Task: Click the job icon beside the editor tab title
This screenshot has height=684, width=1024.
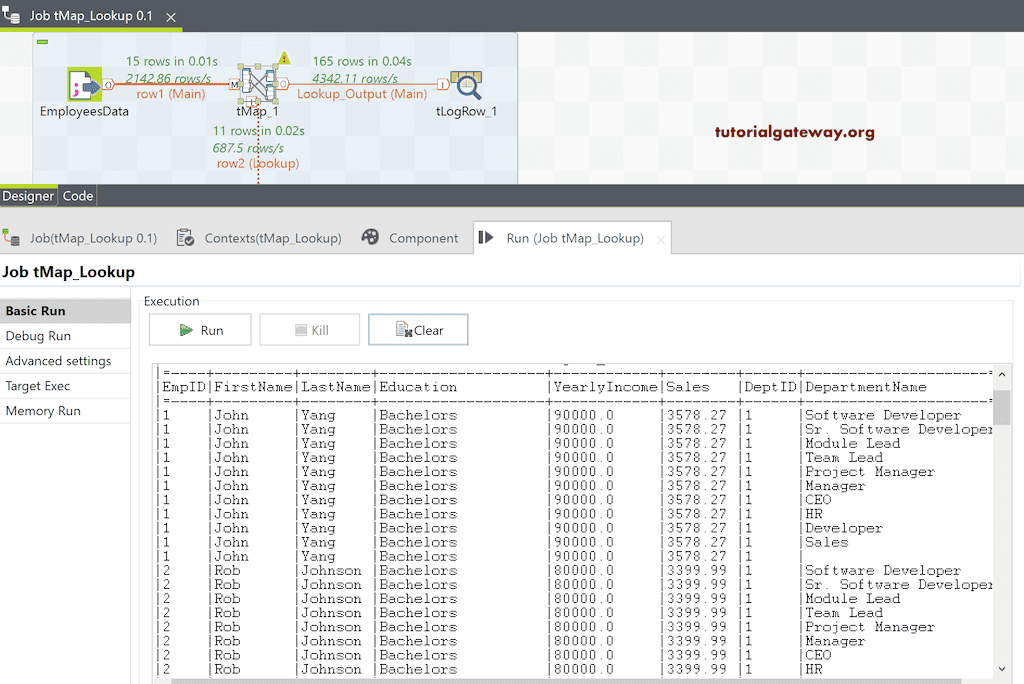Action: coord(11,17)
